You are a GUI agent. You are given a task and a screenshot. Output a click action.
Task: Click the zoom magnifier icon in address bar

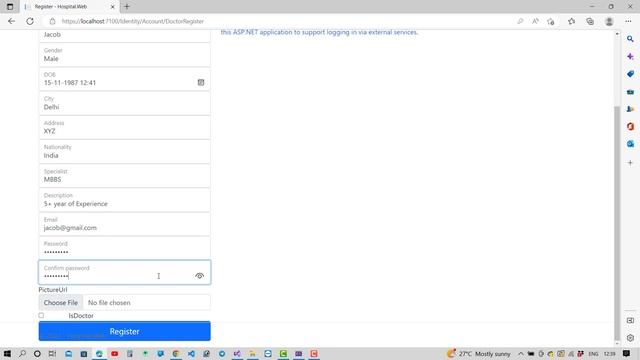520,21
